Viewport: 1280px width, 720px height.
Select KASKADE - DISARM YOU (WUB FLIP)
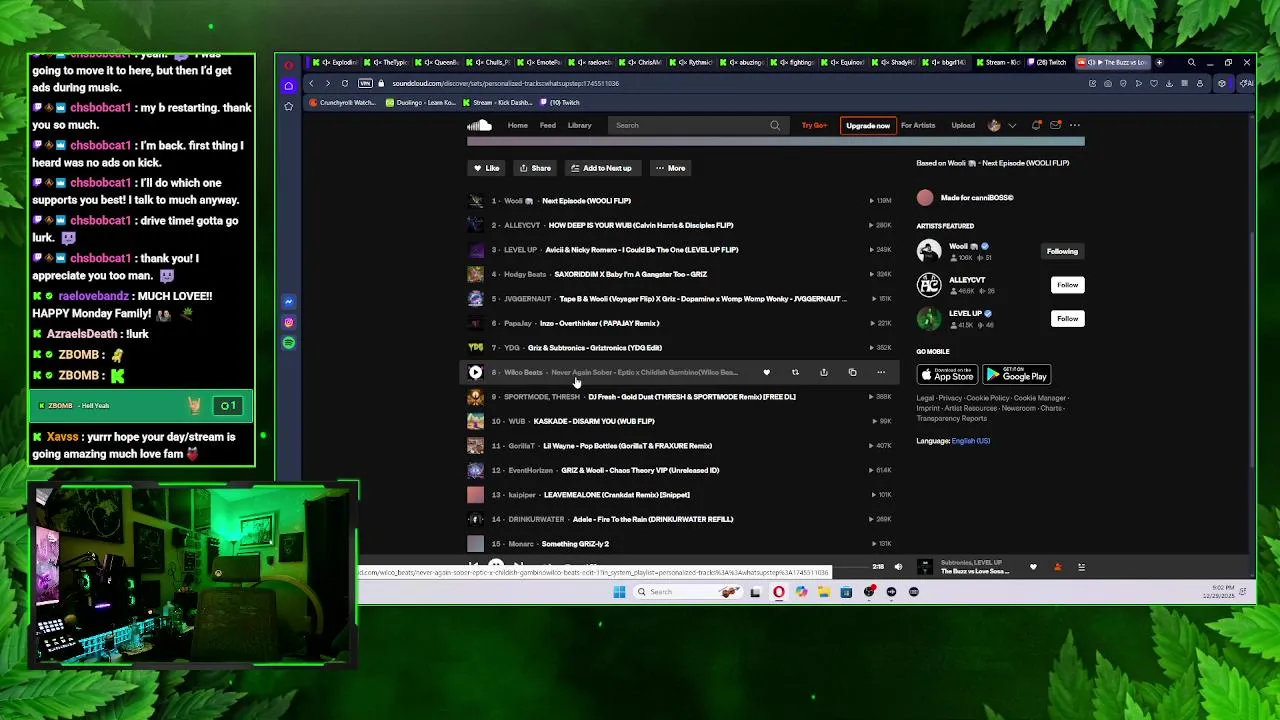[x=594, y=421]
